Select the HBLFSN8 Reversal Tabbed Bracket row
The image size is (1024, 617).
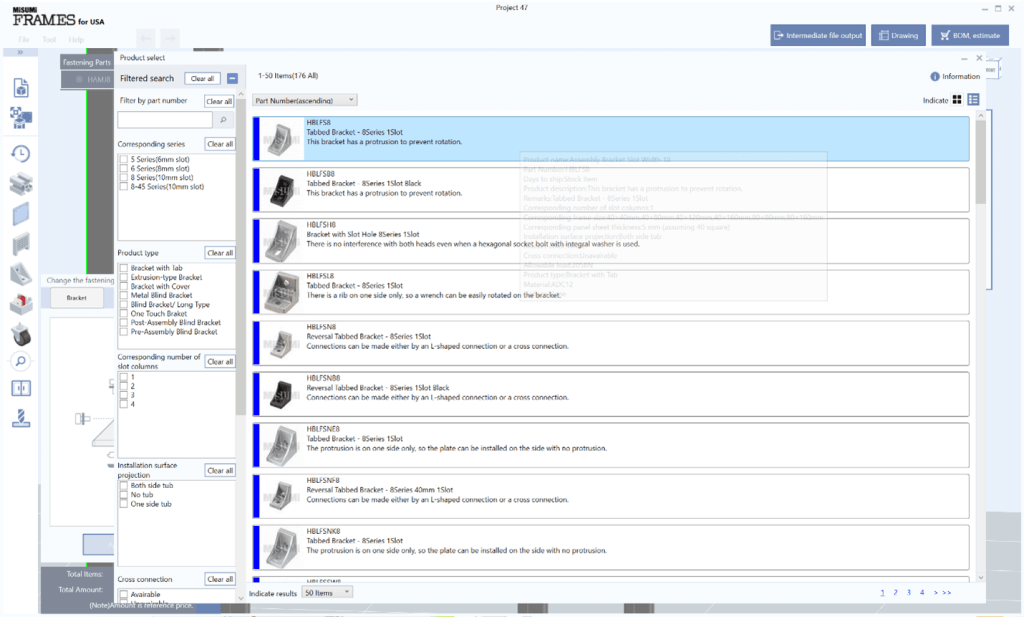(611, 343)
